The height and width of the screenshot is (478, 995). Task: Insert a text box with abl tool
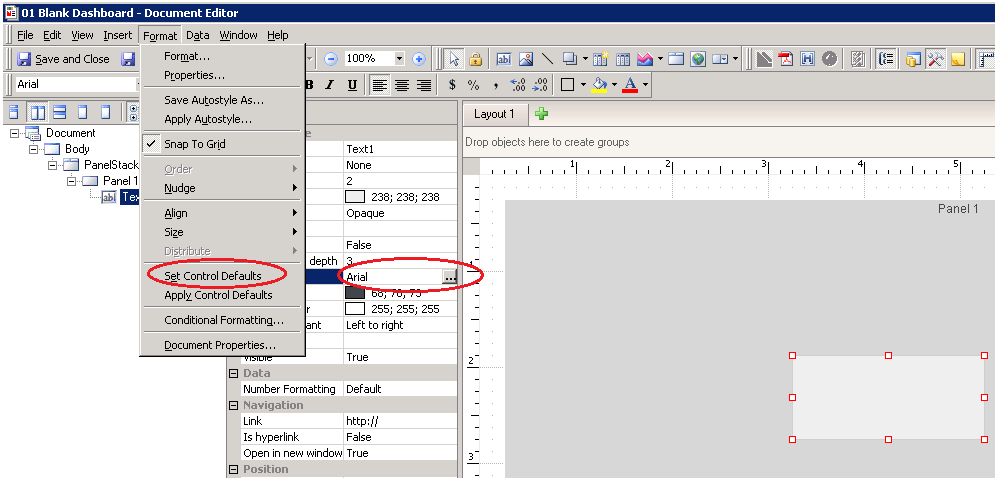point(504,59)
